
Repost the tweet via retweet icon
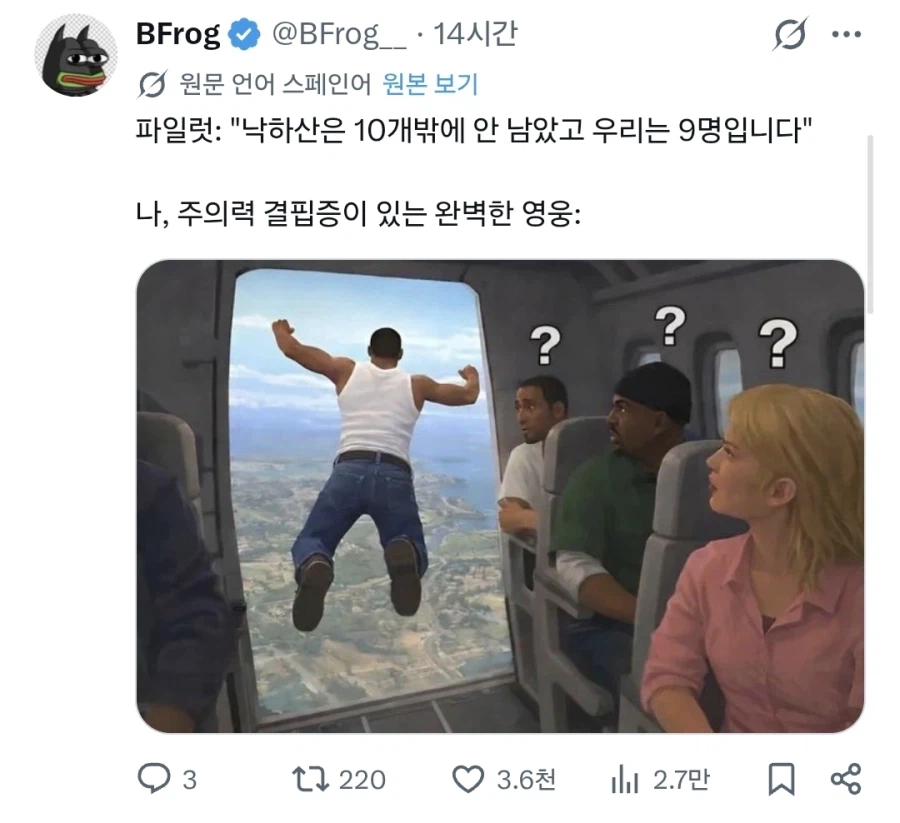click(310, 779)
